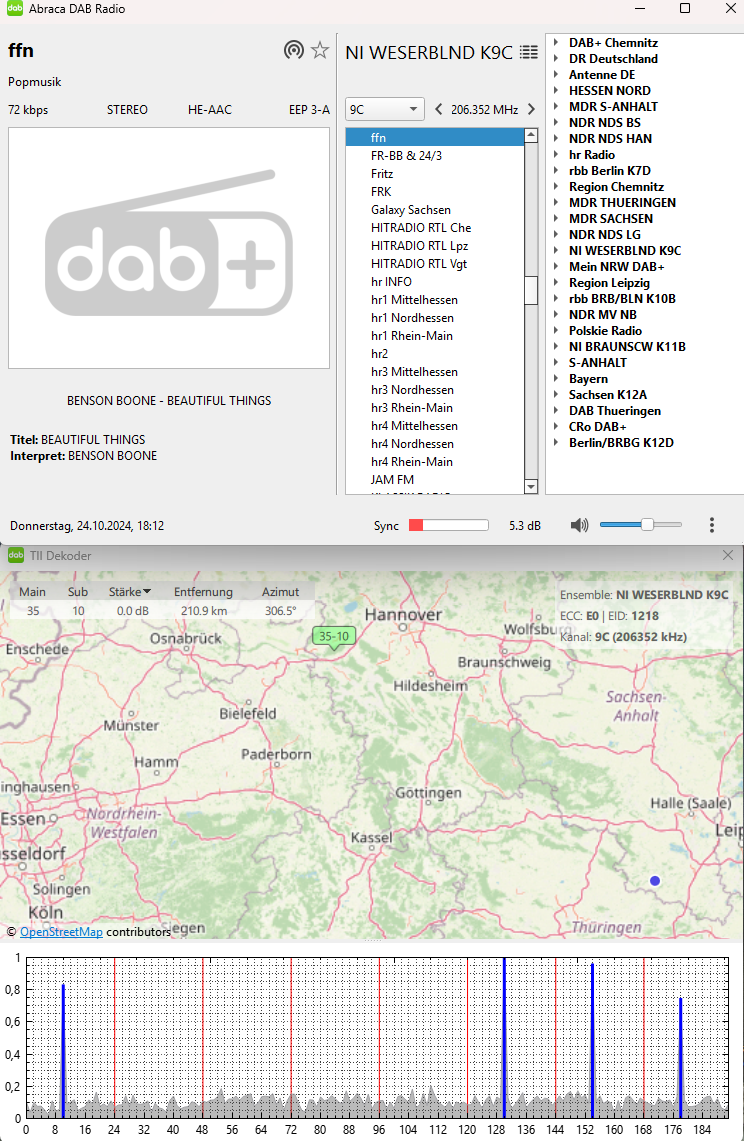Image resolution: width=744 pixels, height=1141 pixels.
Task: Expand the MDR S-ANHALT ensemble
Action: 555,107
